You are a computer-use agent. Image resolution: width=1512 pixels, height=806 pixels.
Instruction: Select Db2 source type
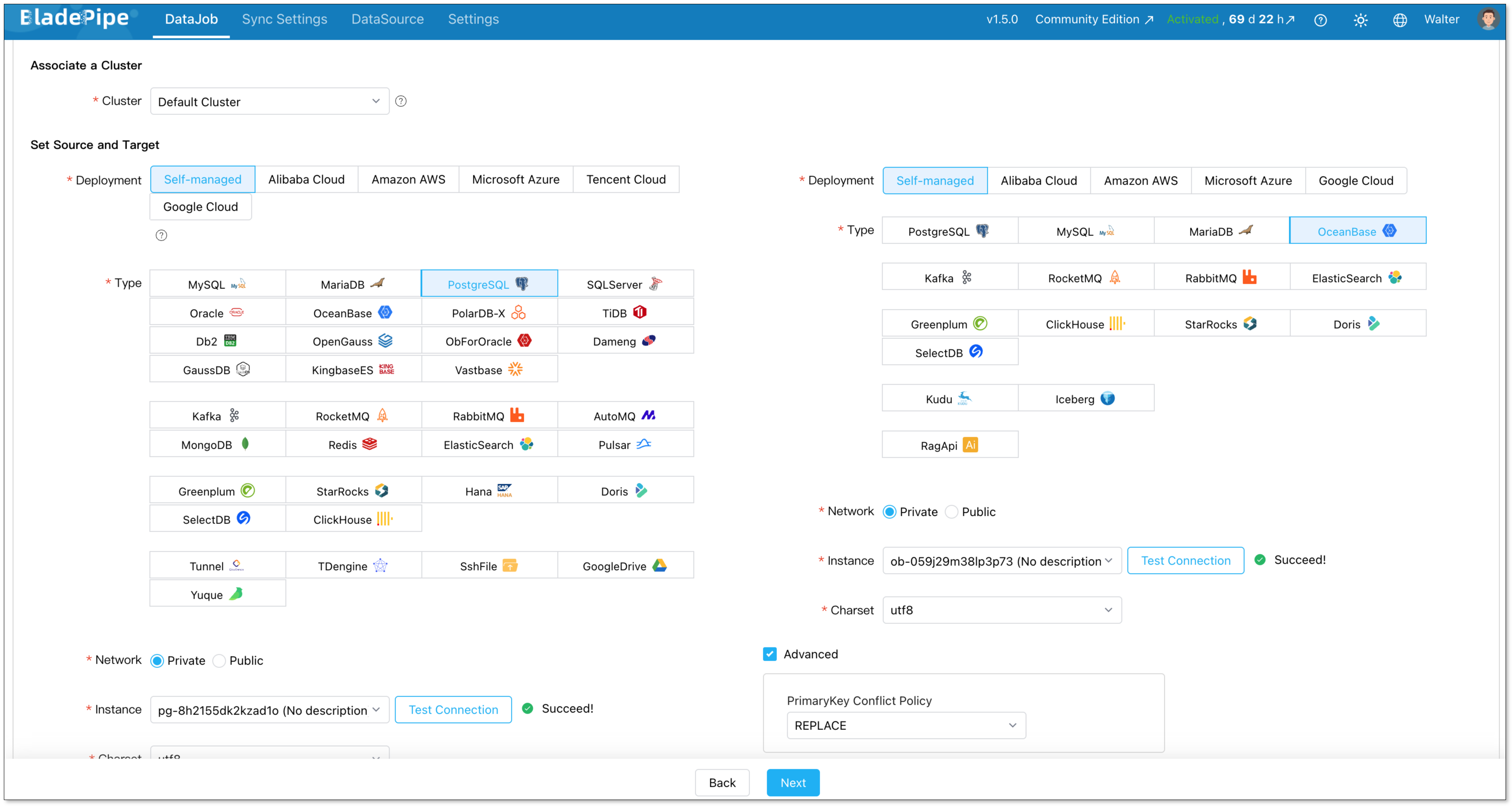tap(217, 341)
